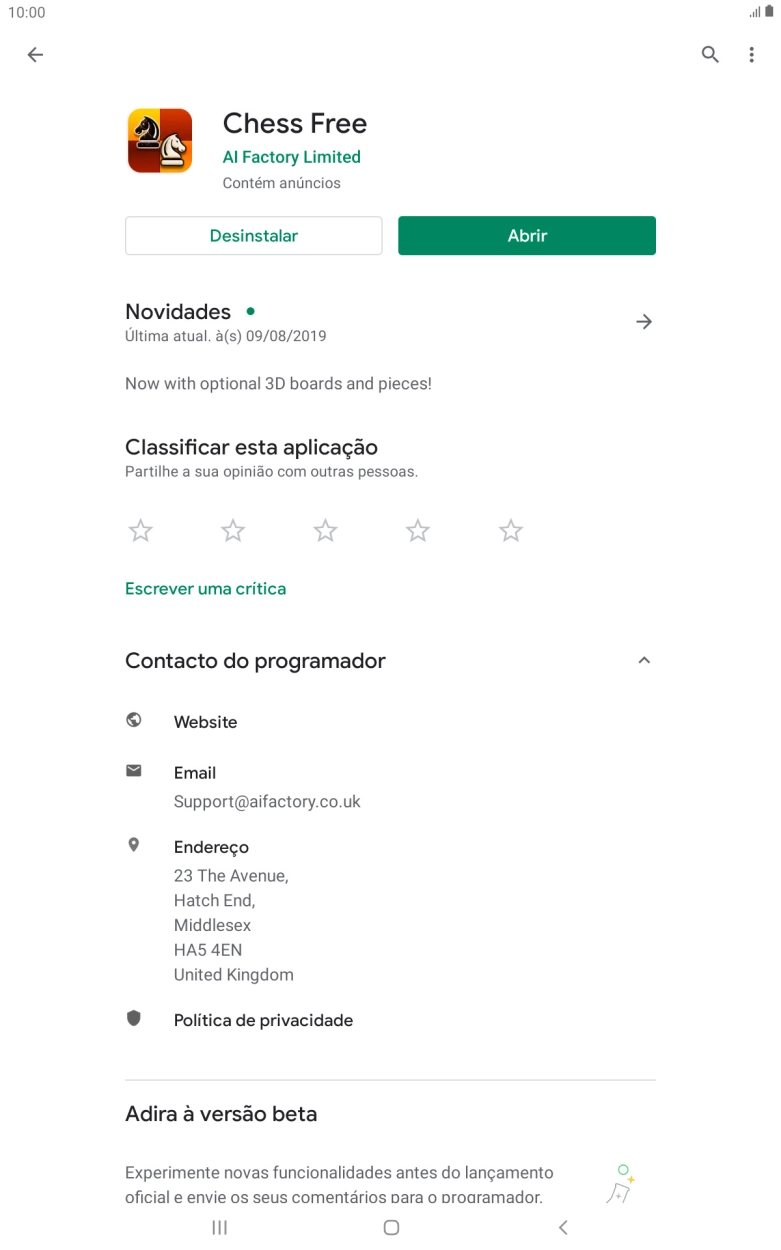The height and width of the screenshot is (1250, 781).
Task: Open AI Factory Limited developer page
Action: pyautogui.click(x=291, y=157)
